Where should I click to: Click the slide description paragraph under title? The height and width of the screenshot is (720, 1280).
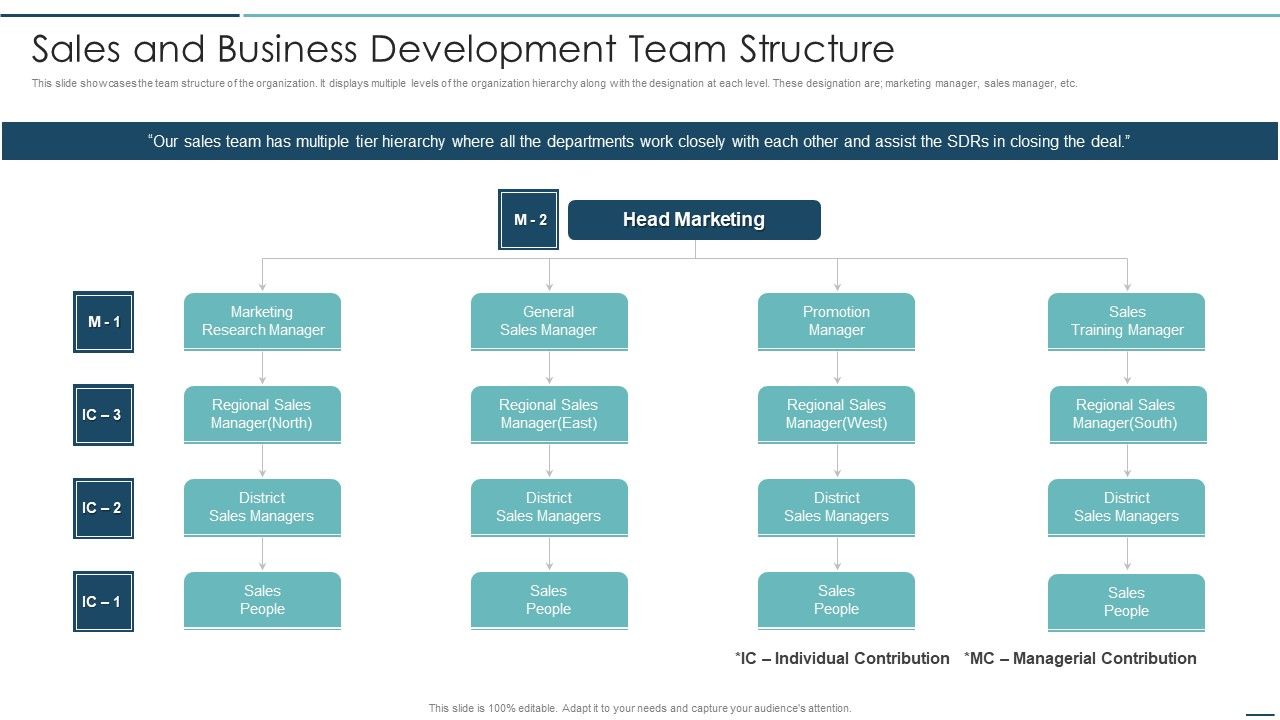point(554,84)
